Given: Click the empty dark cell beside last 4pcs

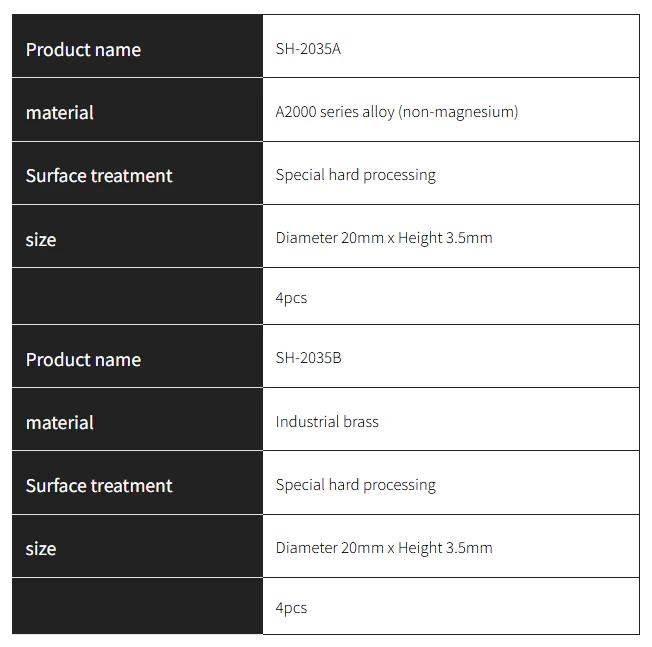Looking at the screenshot, I should point(137,606).
